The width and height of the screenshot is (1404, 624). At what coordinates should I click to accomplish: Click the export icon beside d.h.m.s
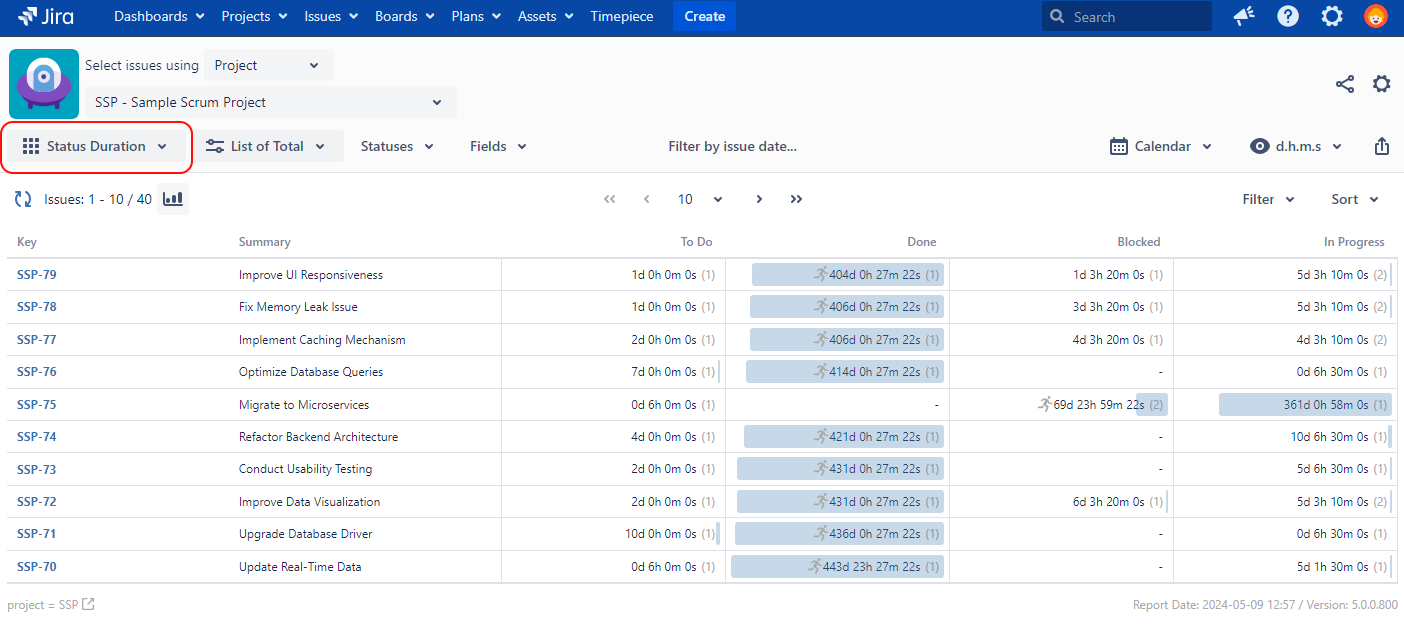(1381, 146)
